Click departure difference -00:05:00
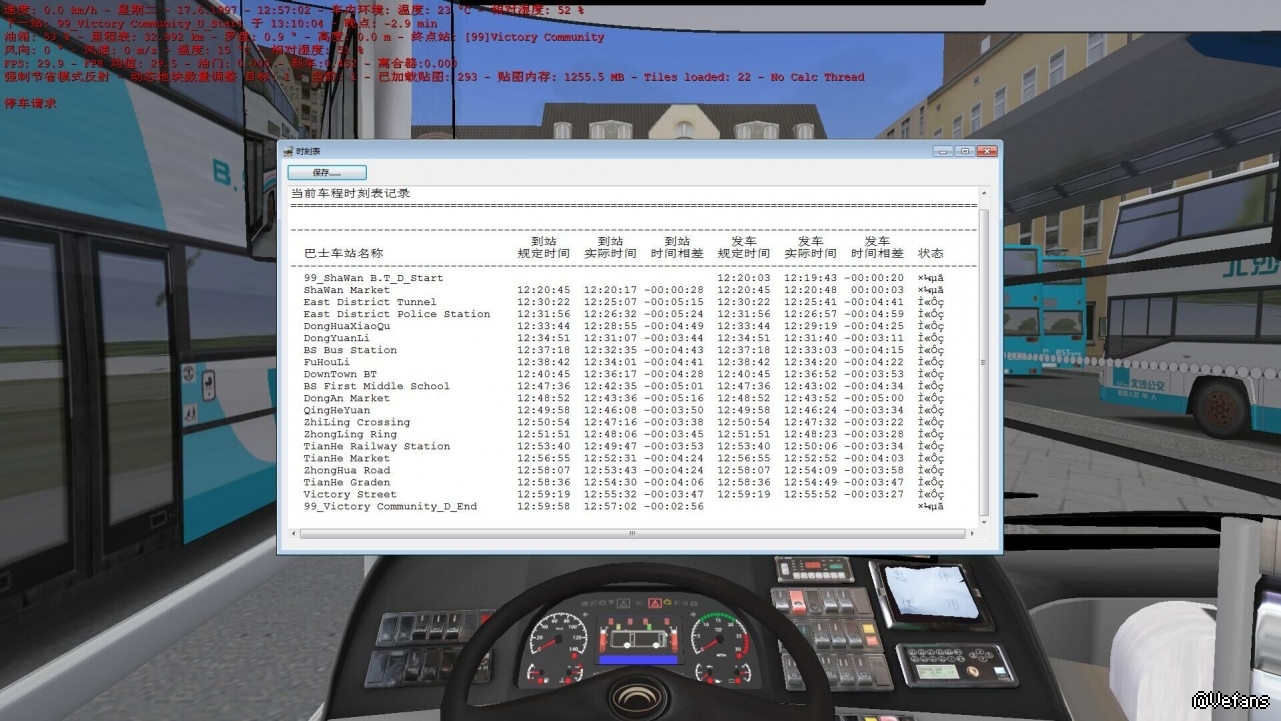This screenshot has width=1281, height=721. [x=874, y=398]
